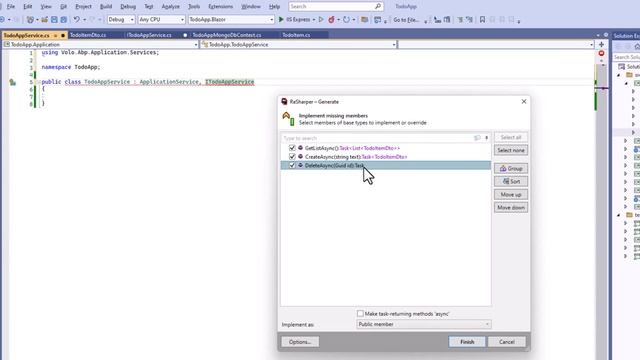
Task: Click the restart circular-arrow toolbar icon
Action: coord(346,19)
